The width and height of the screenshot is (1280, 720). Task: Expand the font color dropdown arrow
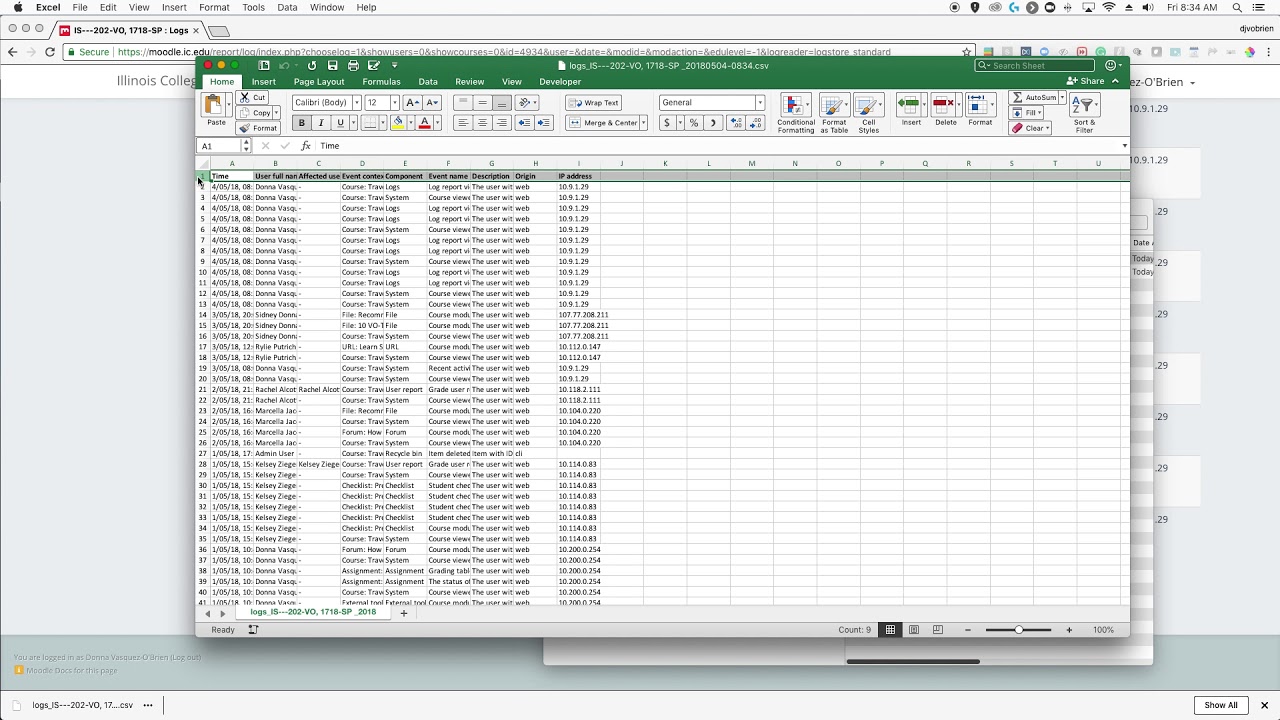[x=437, y=123]
